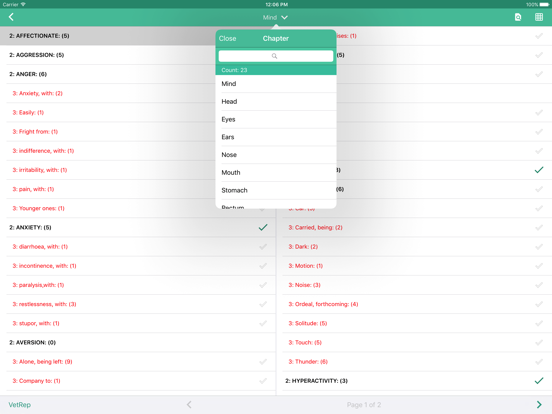552x414 pixels.
Task: Toggle checkmark for Ordeal, forthcoming row
Action: tap(539, 304)
